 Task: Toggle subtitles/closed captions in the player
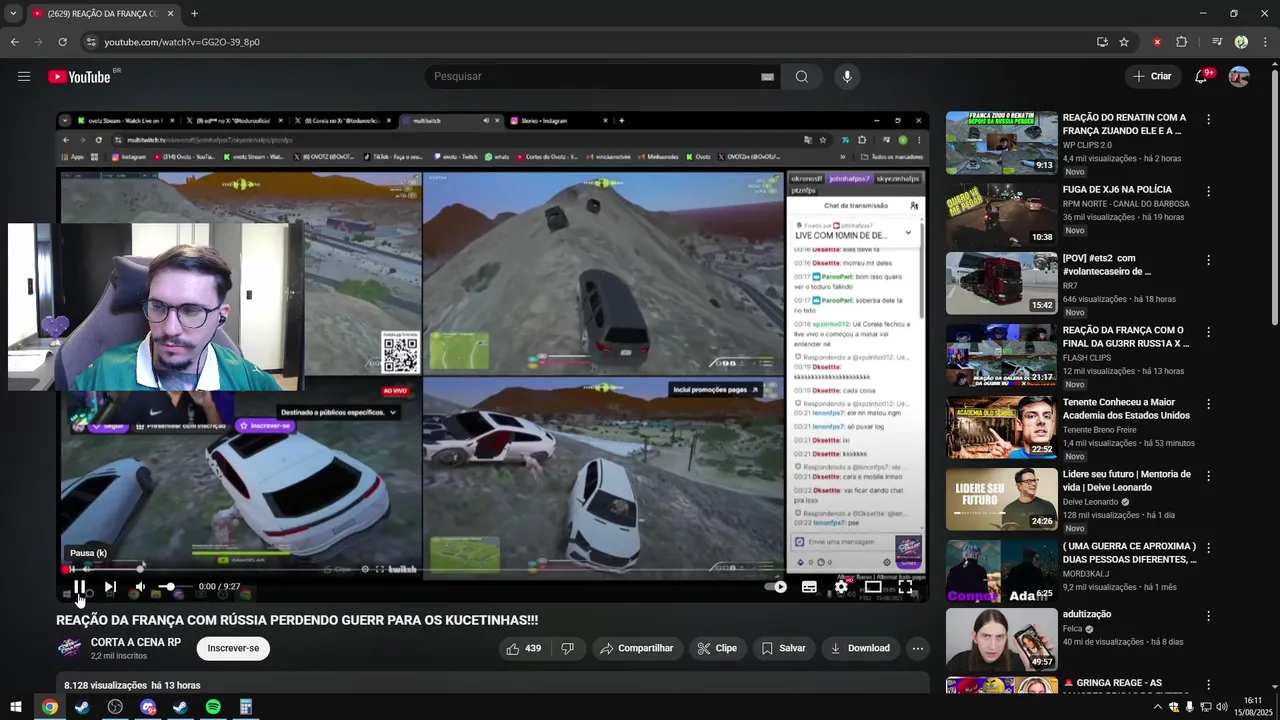pyautogui.click(x=809, y=587)
